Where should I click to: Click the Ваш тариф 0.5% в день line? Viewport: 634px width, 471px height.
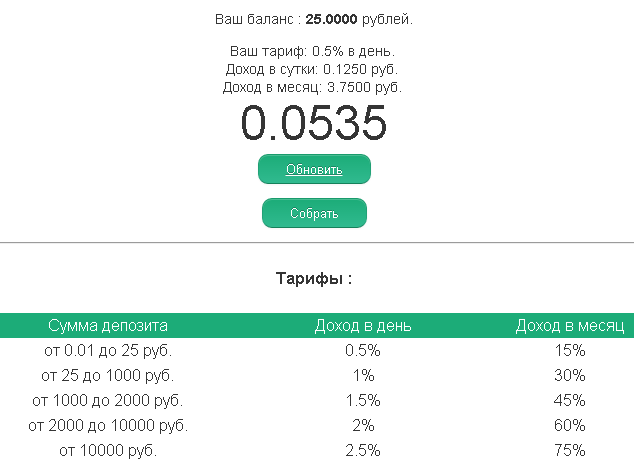pos(313,51)
